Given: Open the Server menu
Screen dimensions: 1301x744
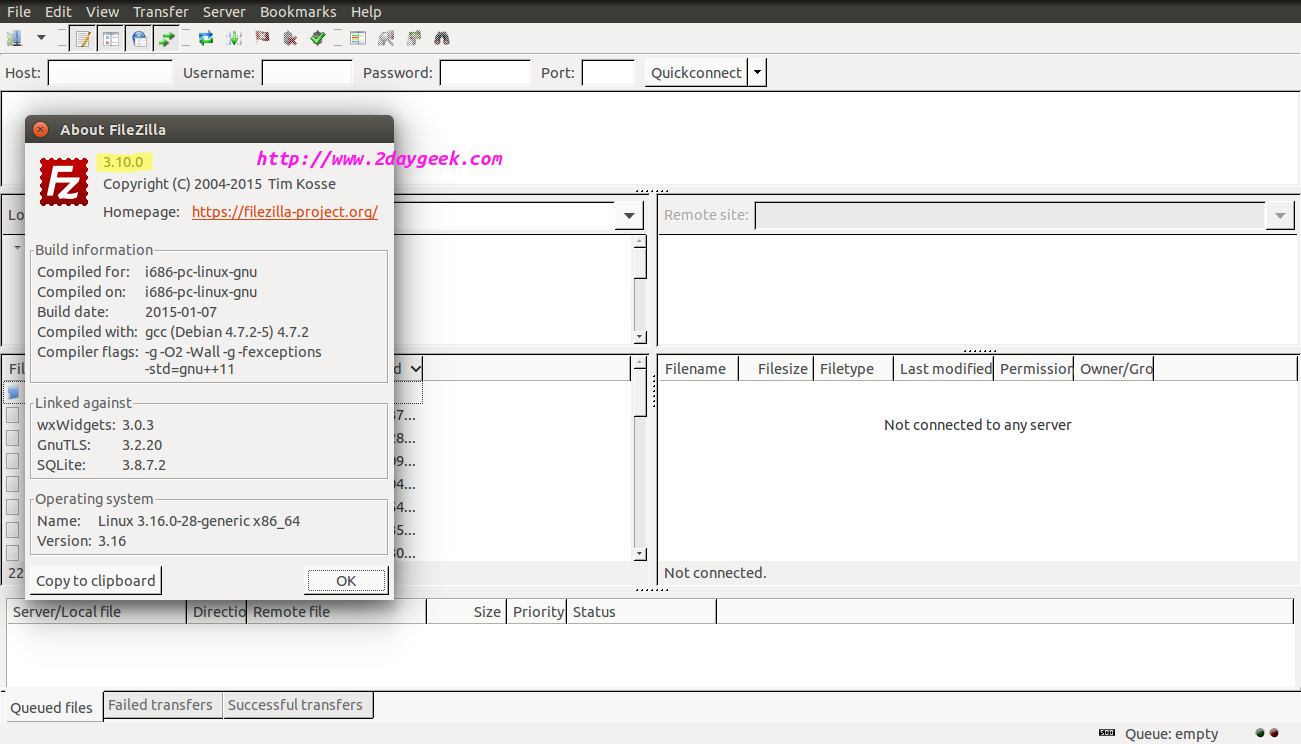Looking at the screenshot, I should pyautogui.click(x=225, y=12).
